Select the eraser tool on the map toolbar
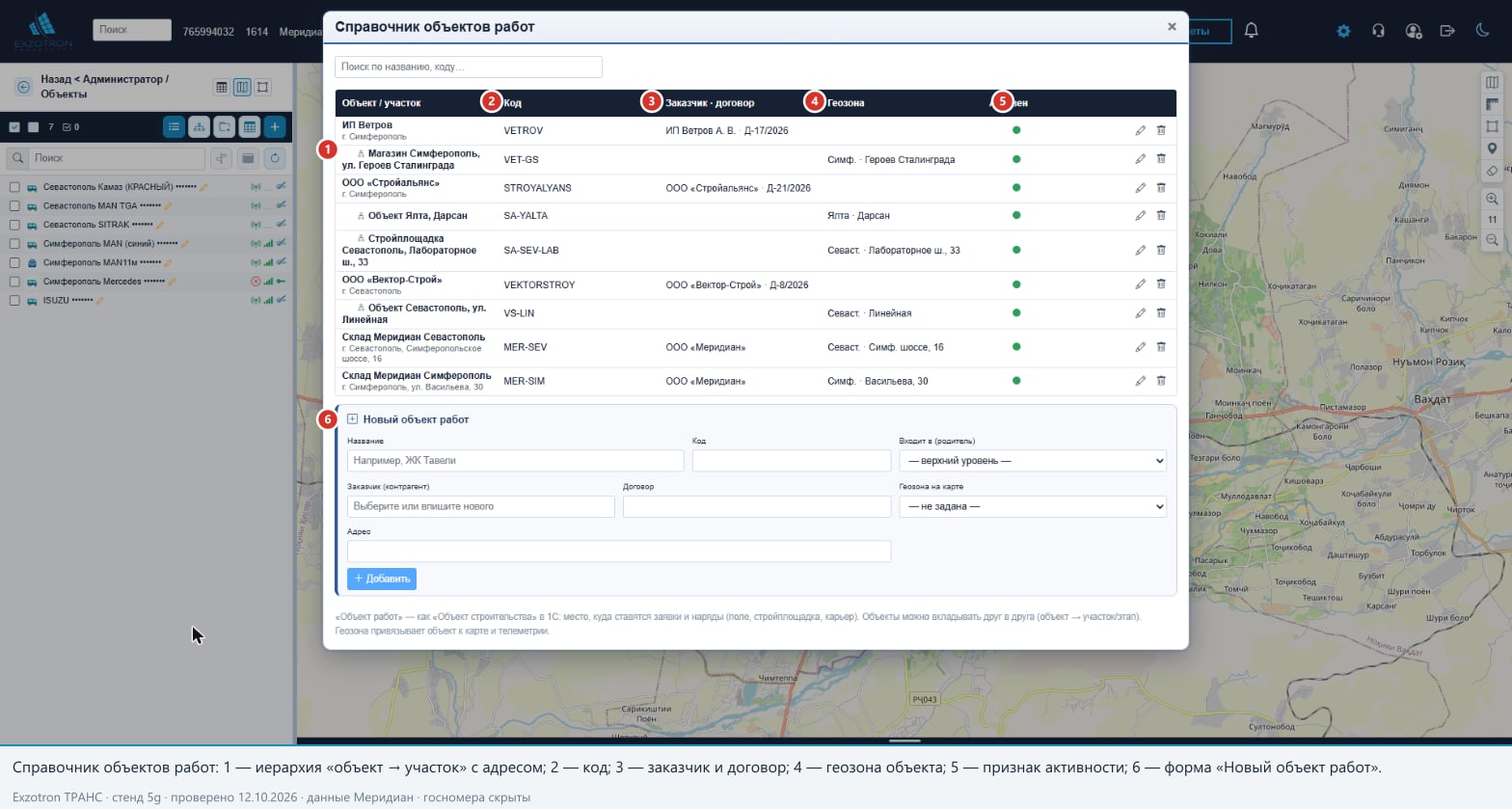 (1492, 171)
